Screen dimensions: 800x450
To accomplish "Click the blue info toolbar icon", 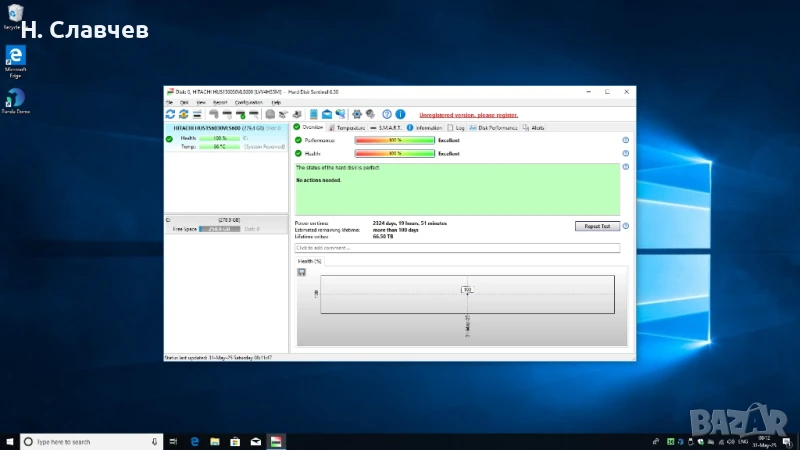I will (400, 115).
